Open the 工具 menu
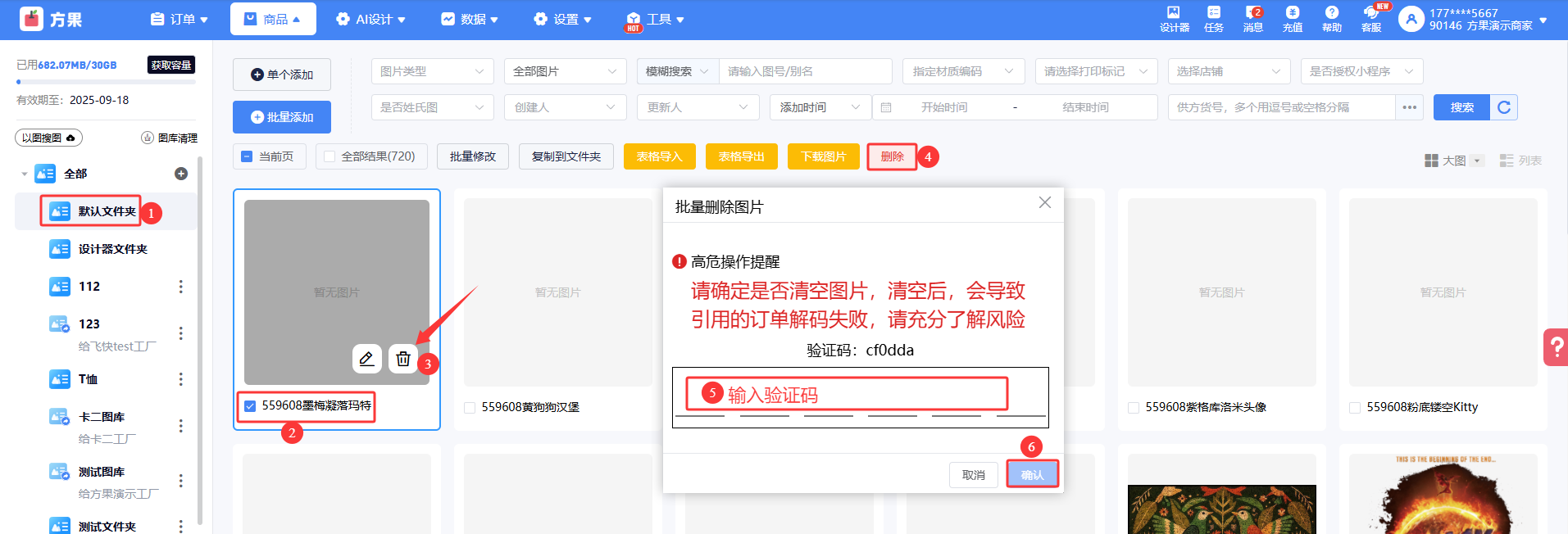Viewport: 1568px width, 534px height. point(655,19)
